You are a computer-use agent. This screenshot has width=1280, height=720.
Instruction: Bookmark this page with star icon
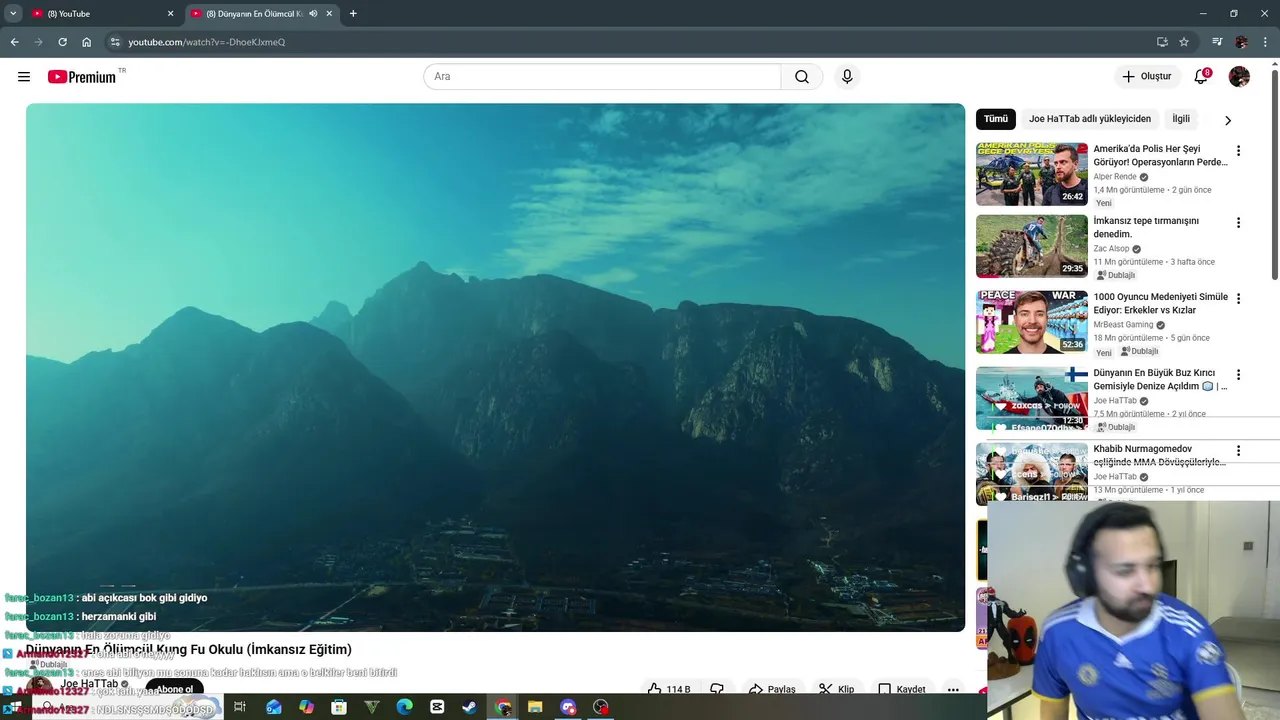click(x=1184, y=42)
